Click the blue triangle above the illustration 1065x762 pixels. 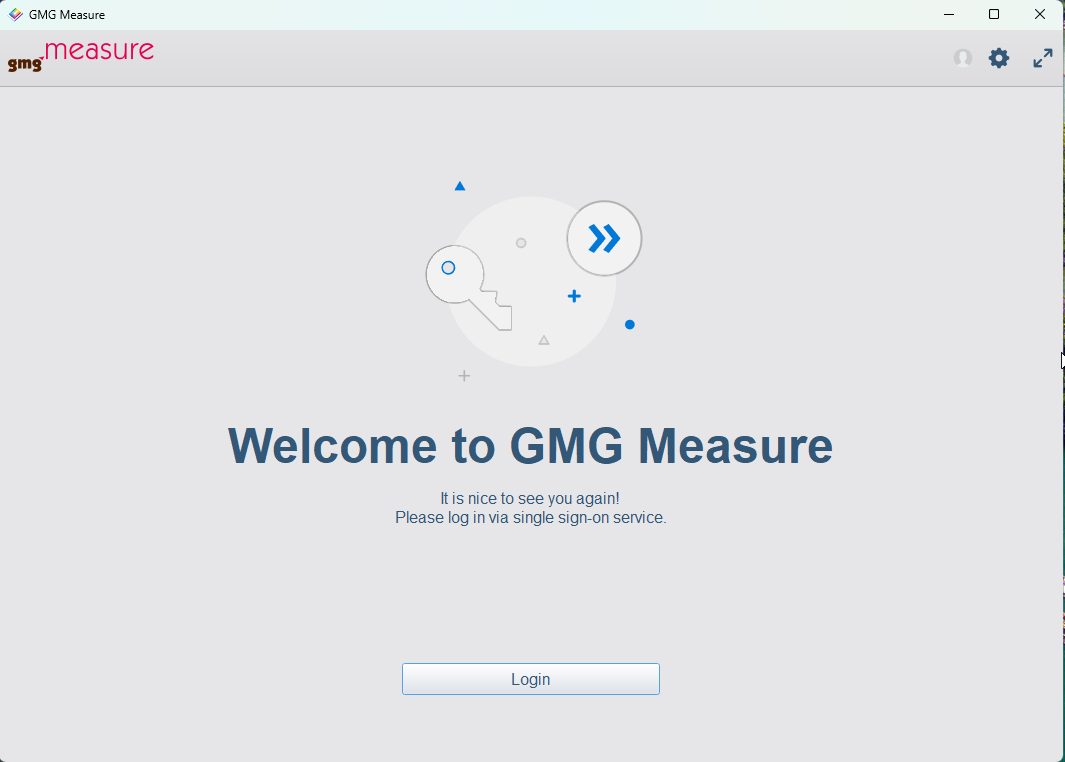click(459, 185)
